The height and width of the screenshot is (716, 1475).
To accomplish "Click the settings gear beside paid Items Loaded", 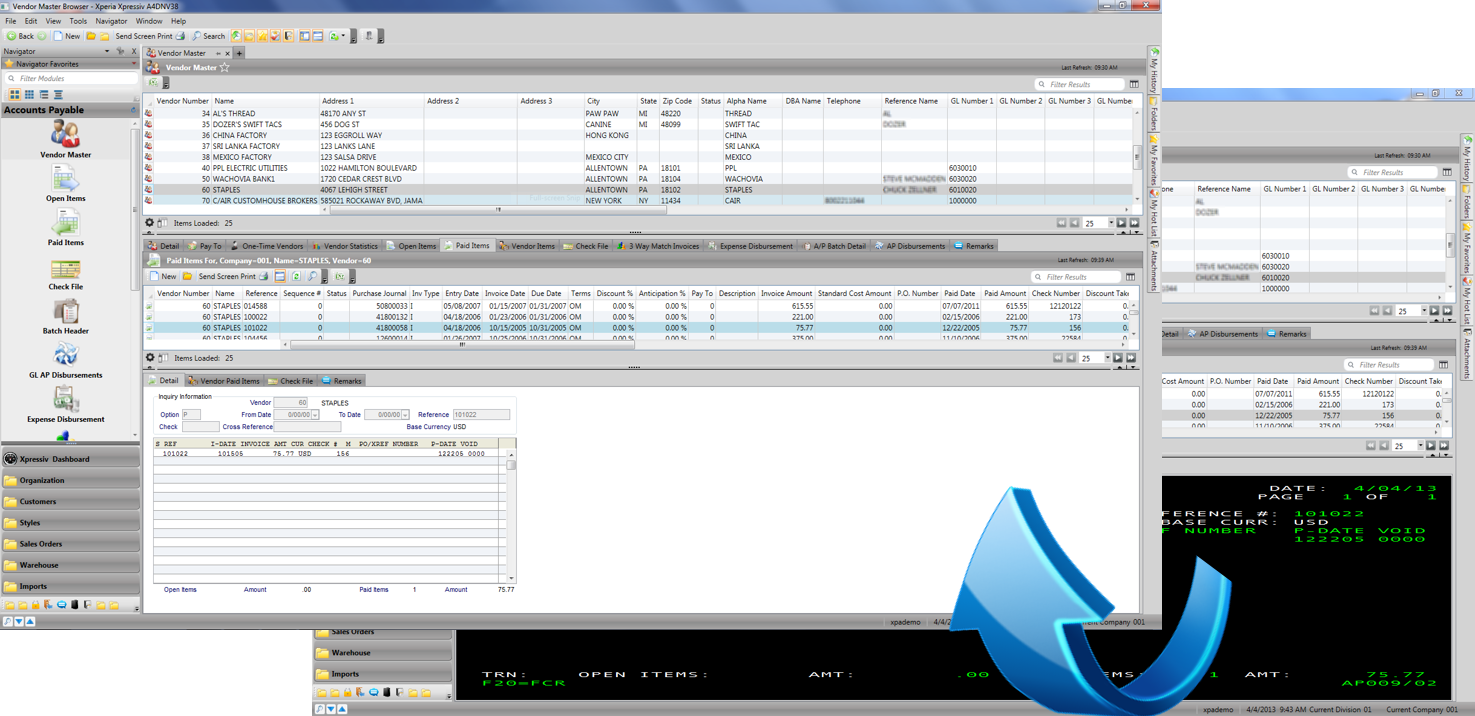I will click(x=150, y=357).
